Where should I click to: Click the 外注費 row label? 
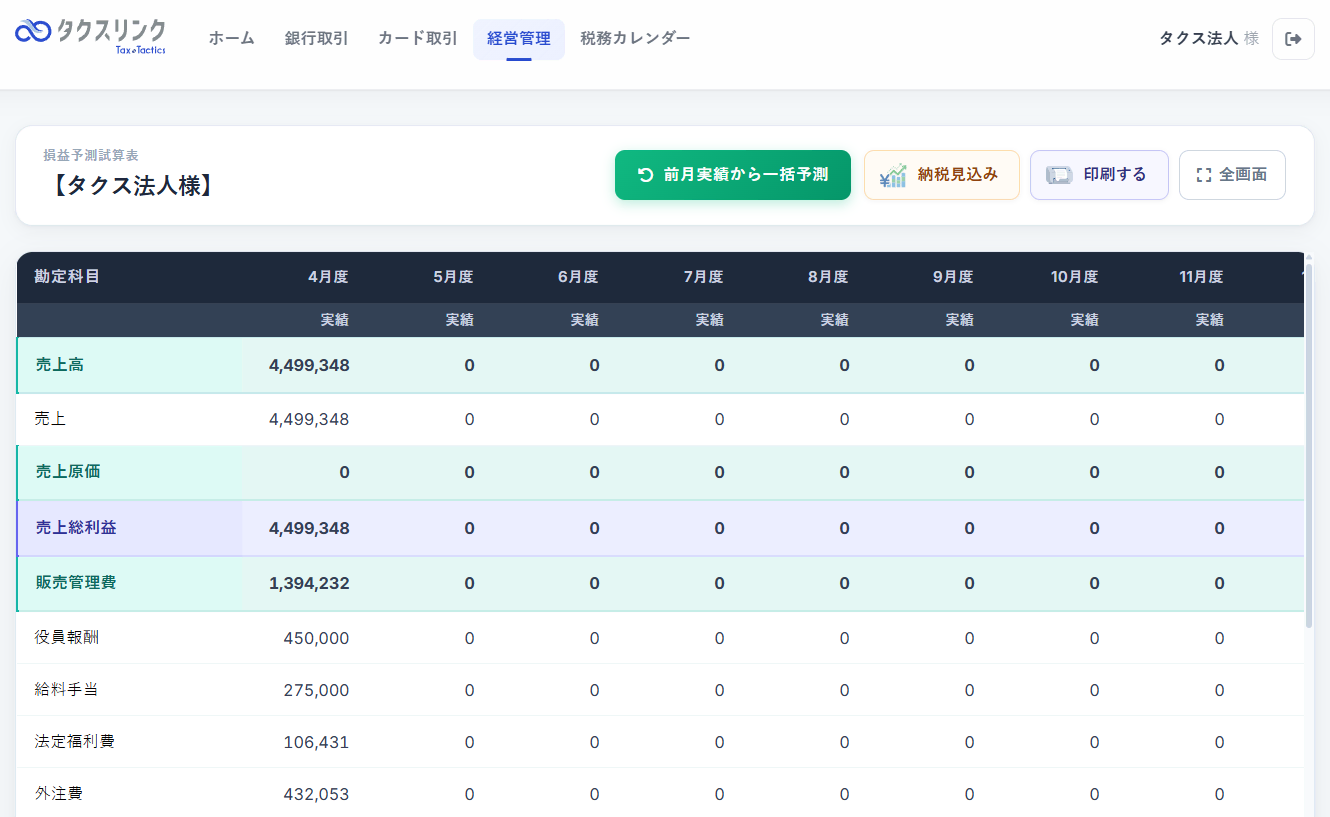click(x=58, y=794)
